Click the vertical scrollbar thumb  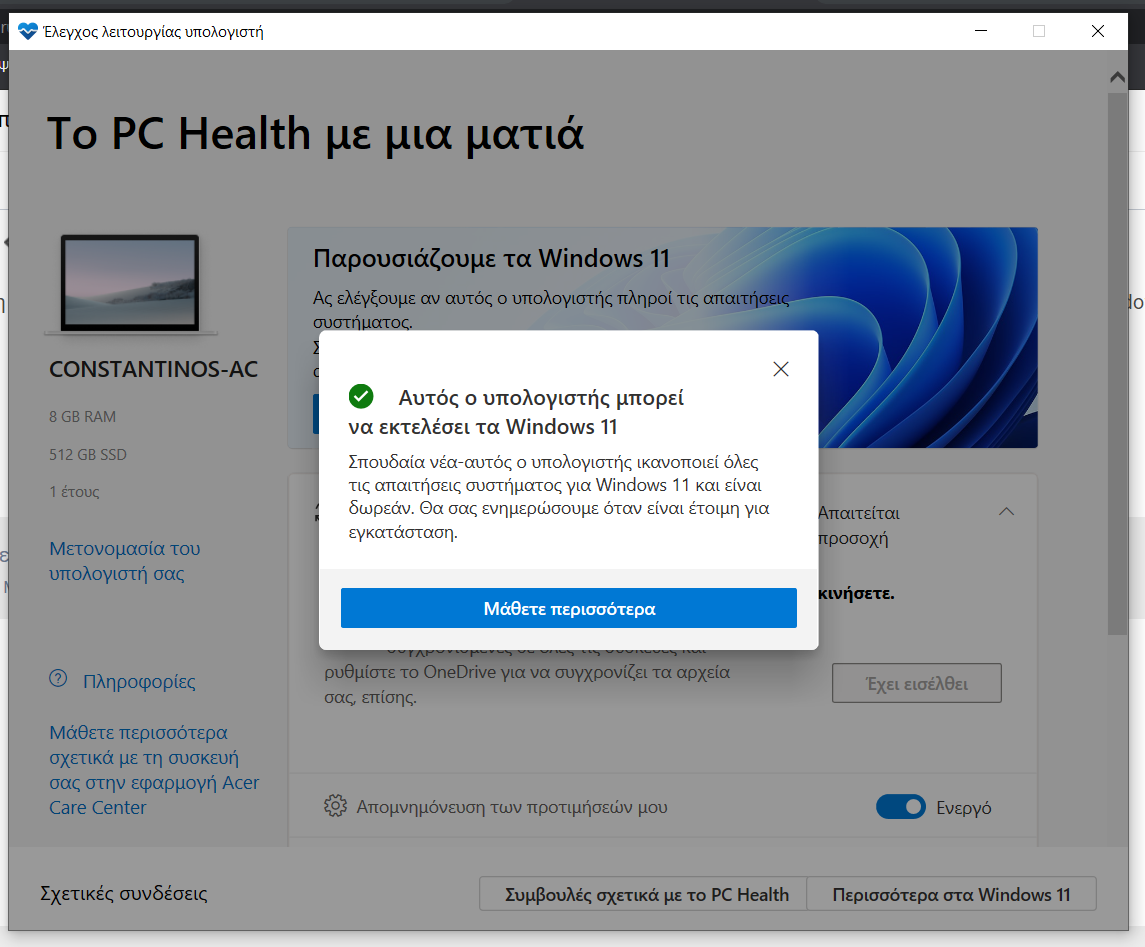[1117, 364]
